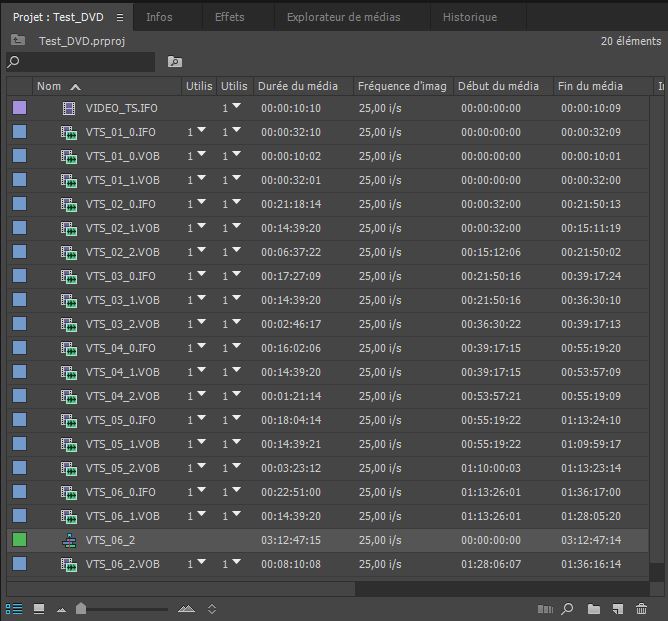Select the VTS_03_1.VOB clip name
This screenshot has width=668, height=621.
(x=122, y=300)
